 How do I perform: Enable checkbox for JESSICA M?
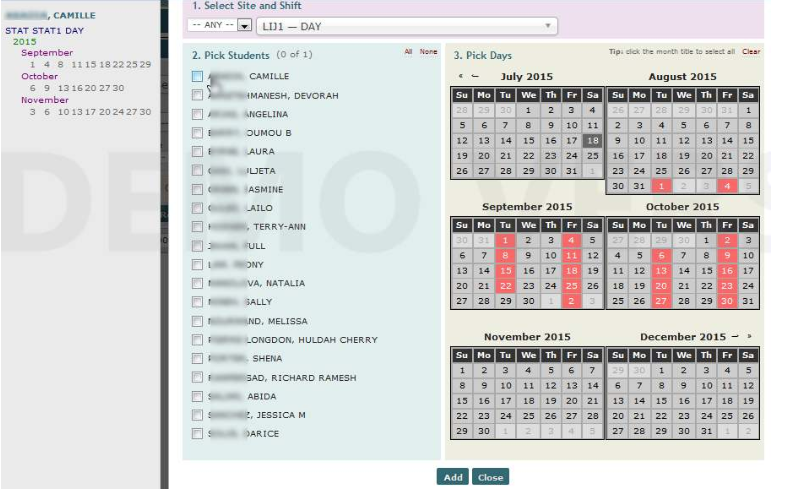(198, 415)
